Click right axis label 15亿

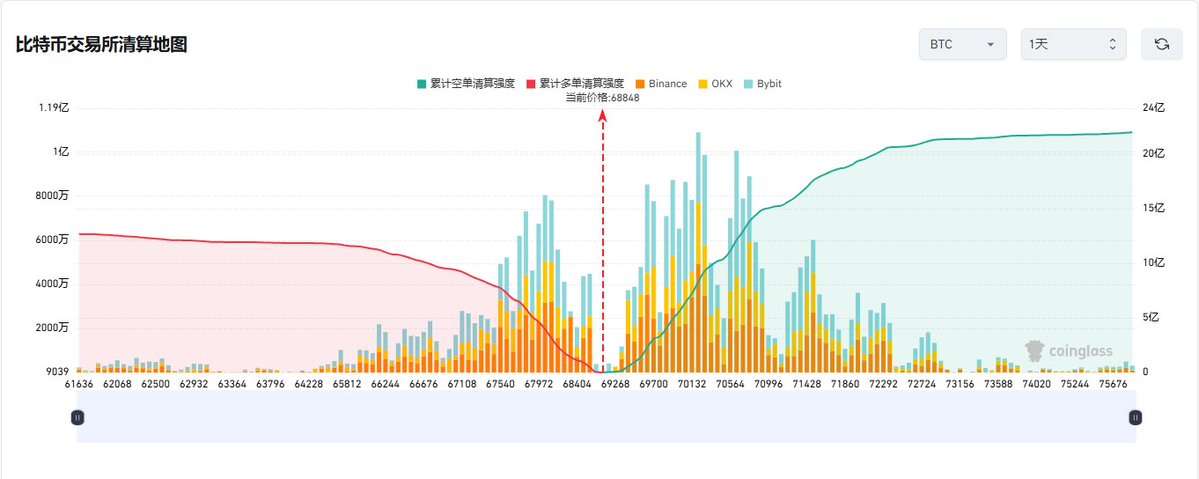coord(1153,208)
